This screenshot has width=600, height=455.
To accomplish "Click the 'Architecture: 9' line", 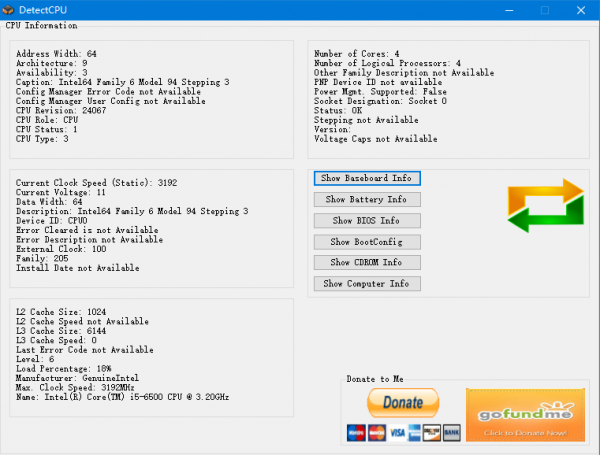I will [52, 63].
